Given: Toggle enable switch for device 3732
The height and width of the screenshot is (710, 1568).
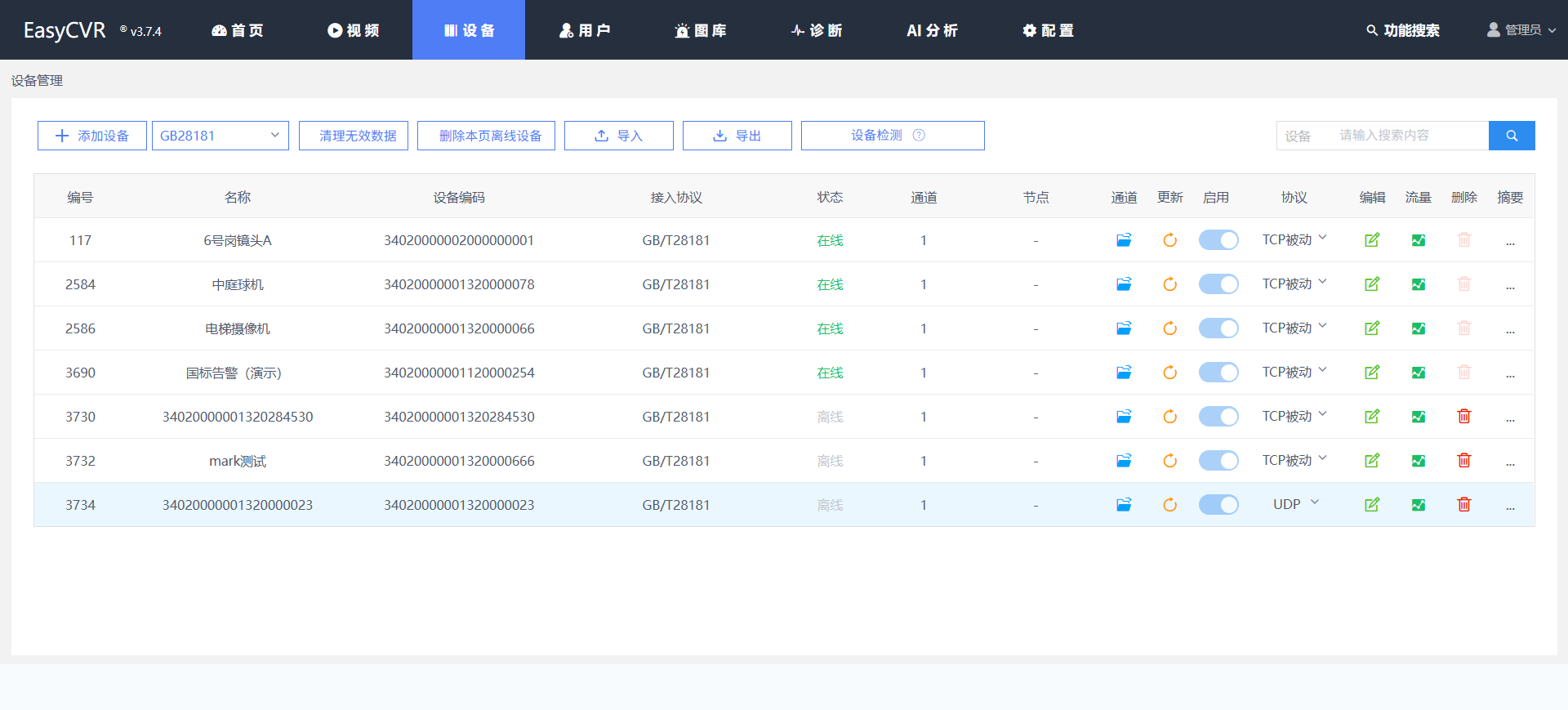Looking at the screenshot, I should pyautogui.click(x=1218, y=461).
